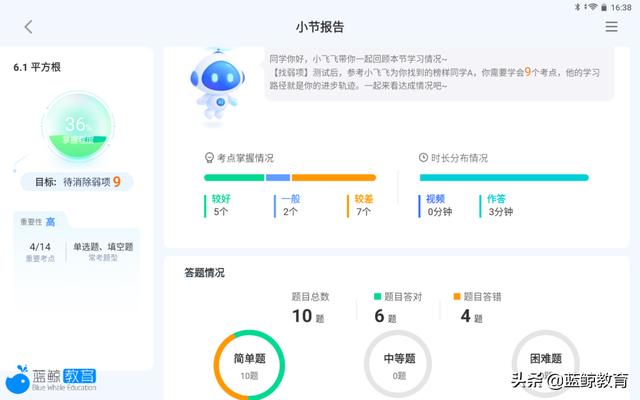This screenshot has height=400, width=640.
Task: Click the lightbulb icon beside 考点掌握情况
Action: [x=209, y=158]
